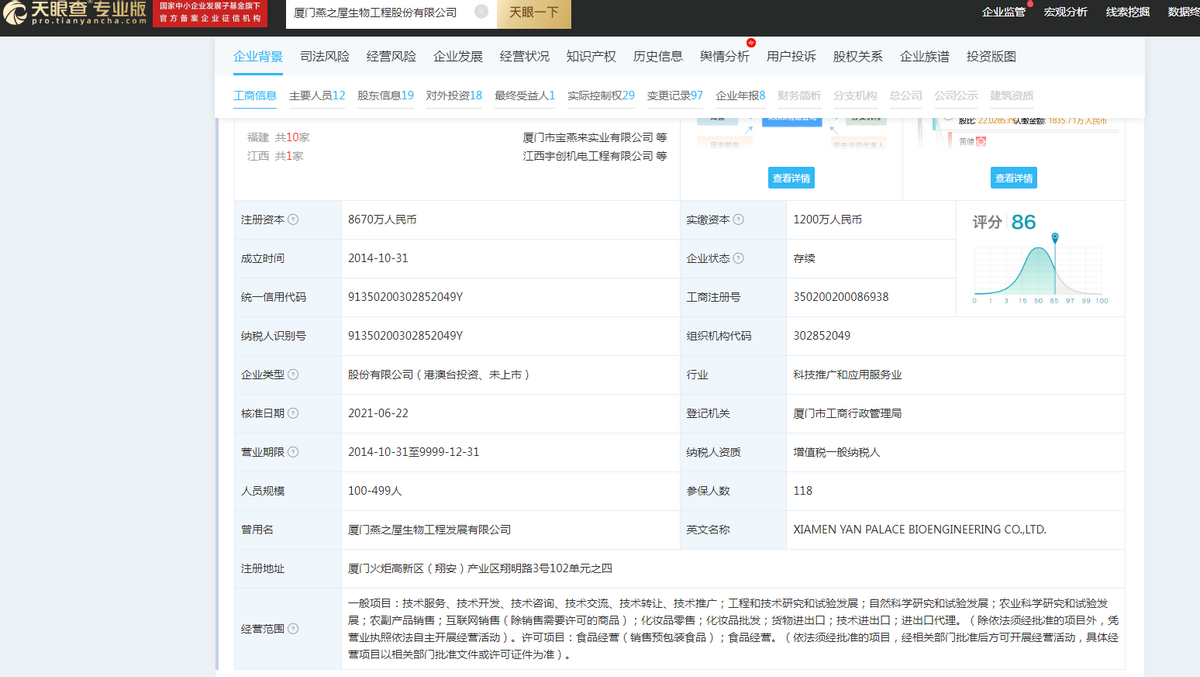Click the score marker pin on the chart
This screenshot has height=677, width=1200.
tap(1055, 238)
